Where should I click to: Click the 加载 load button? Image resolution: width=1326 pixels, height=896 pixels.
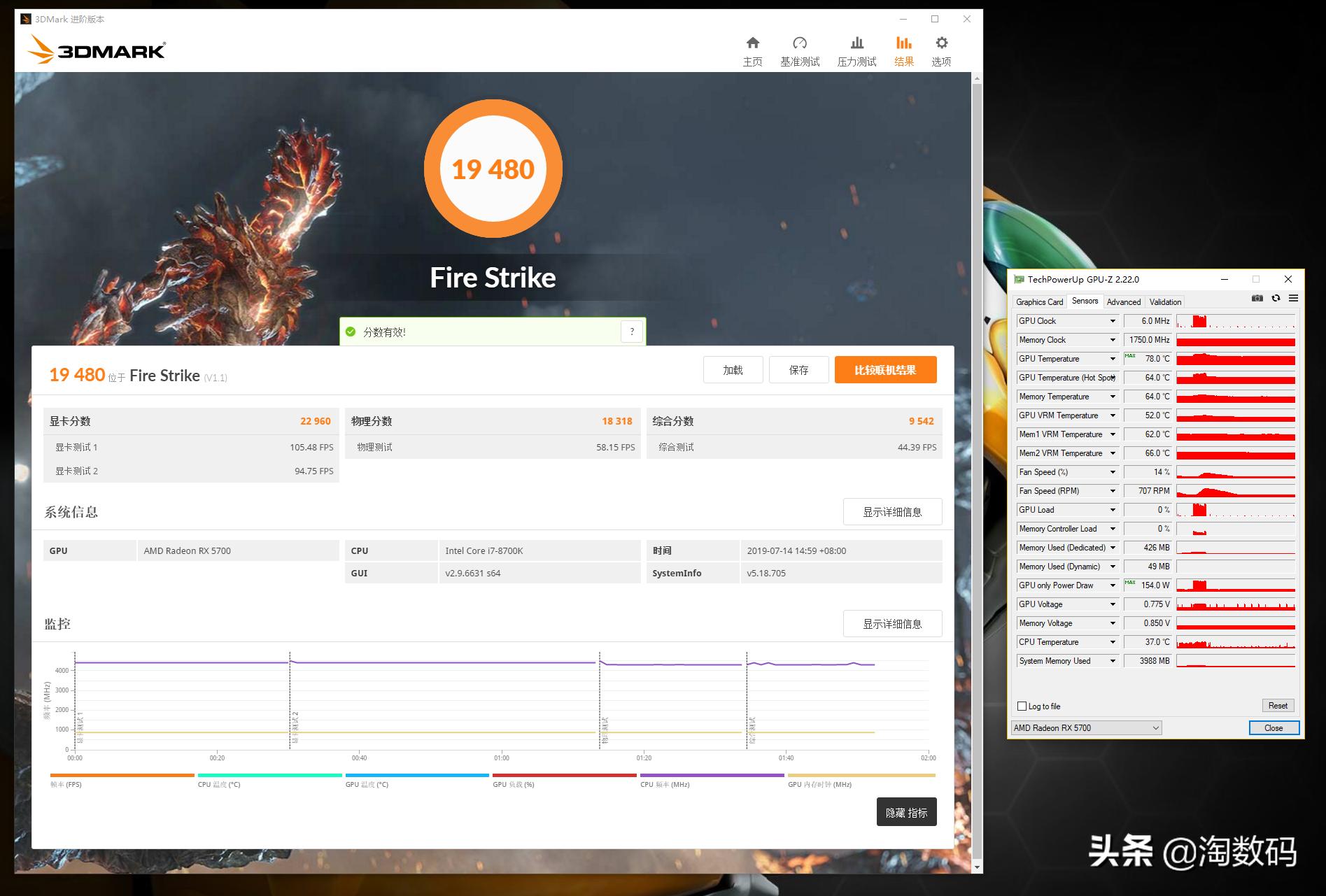733,370
